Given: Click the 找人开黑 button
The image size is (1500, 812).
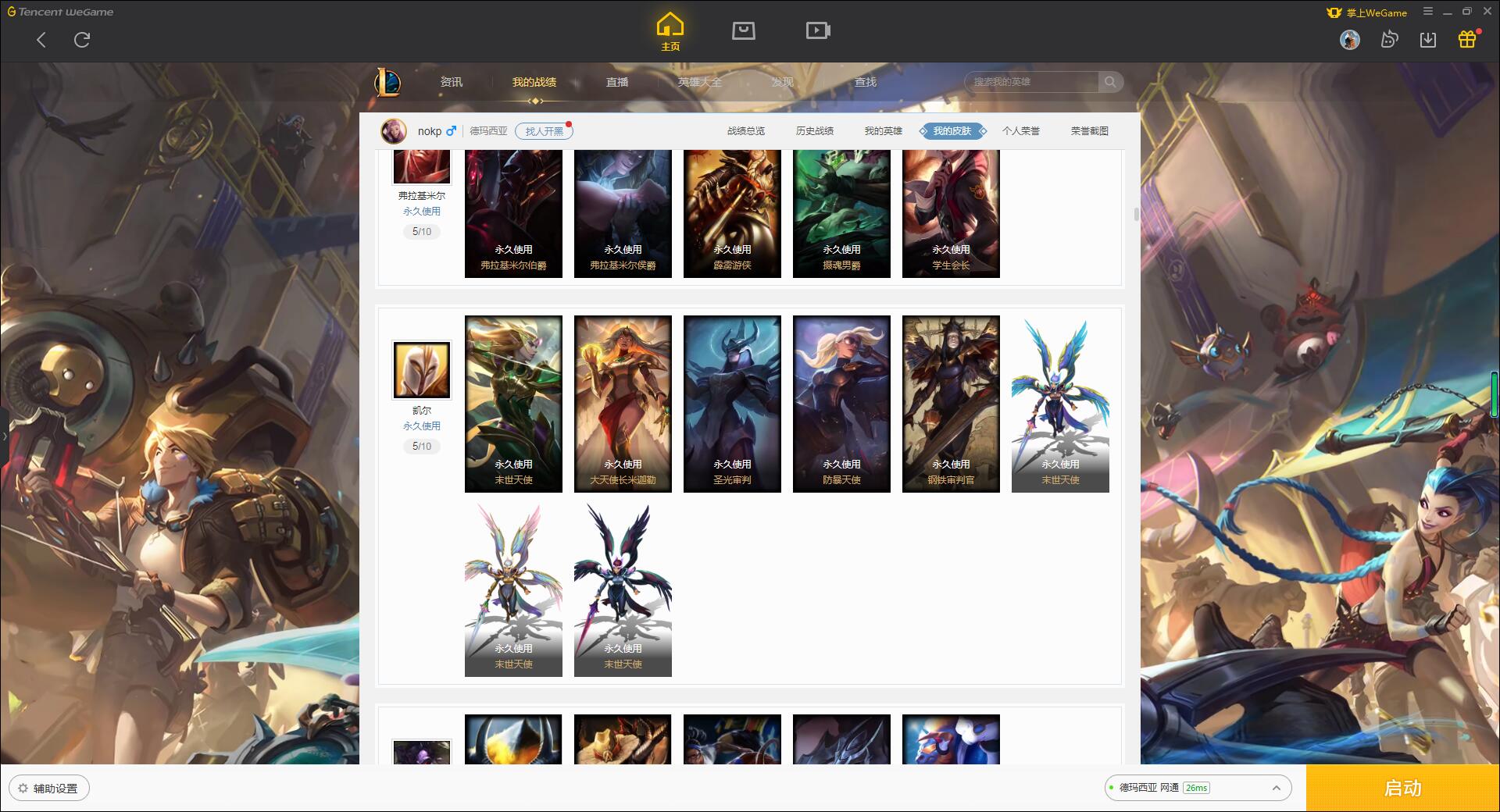Looking at the screenshot, I should tap(544, 131).
